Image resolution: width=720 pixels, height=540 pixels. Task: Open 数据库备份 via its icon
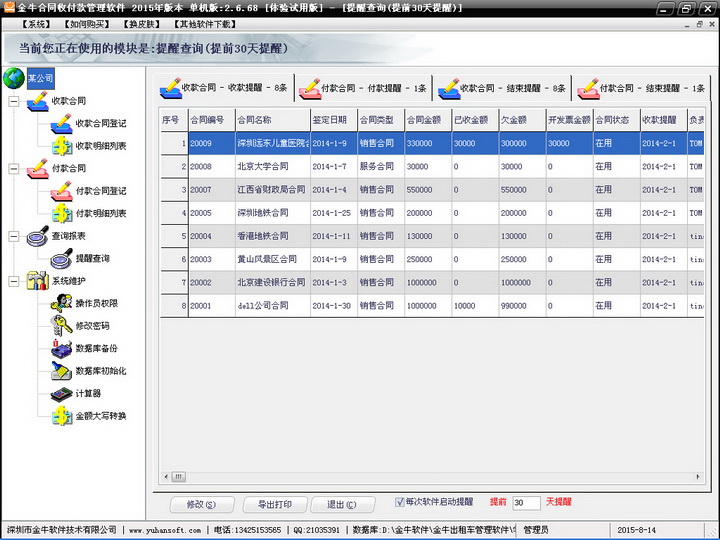pyautogui.click(x=62, y=349)
